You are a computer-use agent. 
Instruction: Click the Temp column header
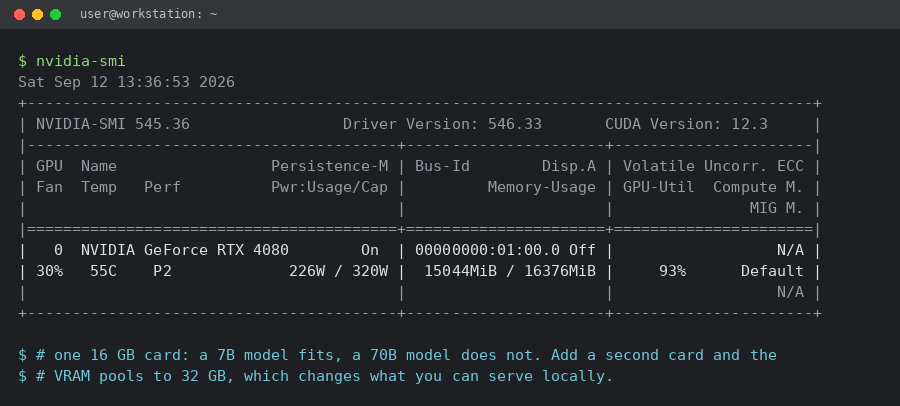pos(99,187)
